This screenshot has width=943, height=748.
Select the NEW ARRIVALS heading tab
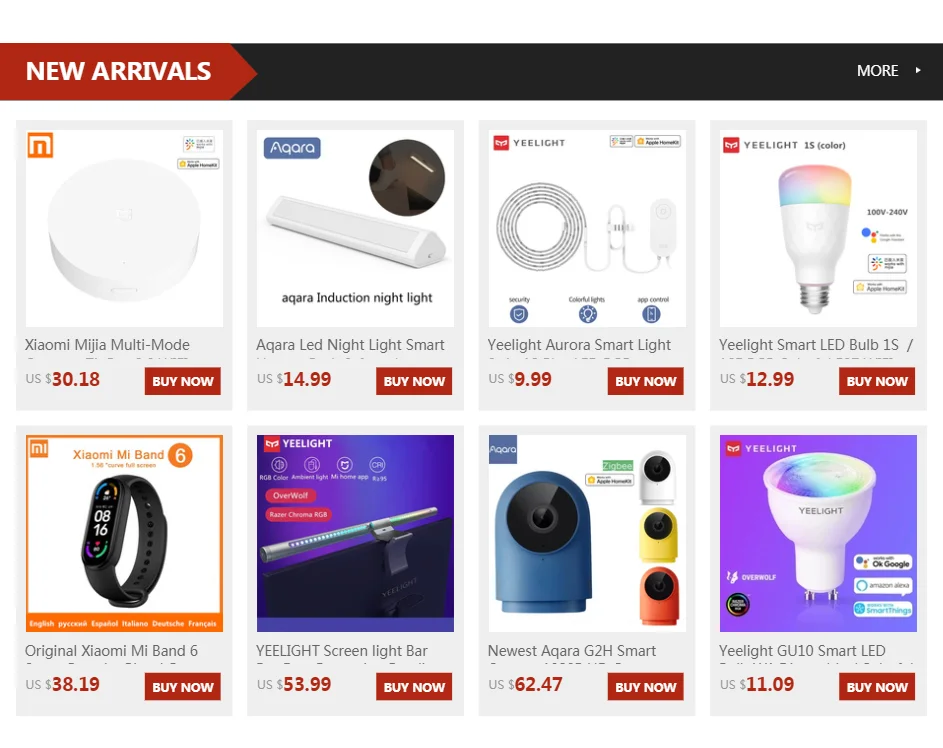(118, 72)
